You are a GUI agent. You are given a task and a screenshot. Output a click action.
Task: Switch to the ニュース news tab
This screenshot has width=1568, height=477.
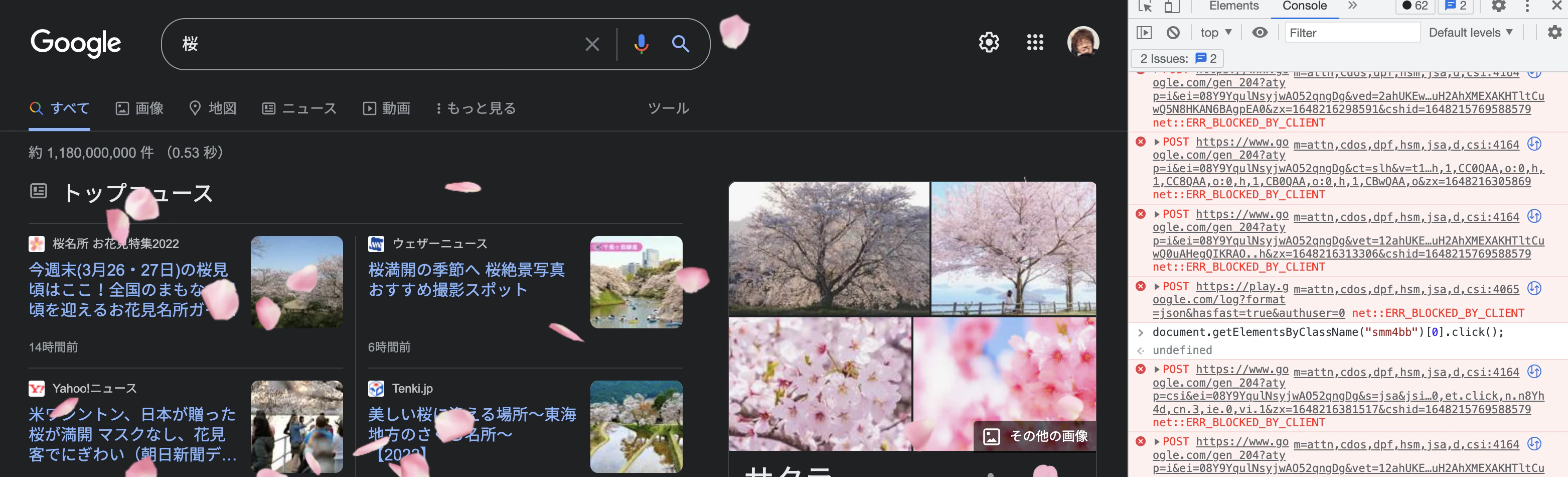coord(299,108)
